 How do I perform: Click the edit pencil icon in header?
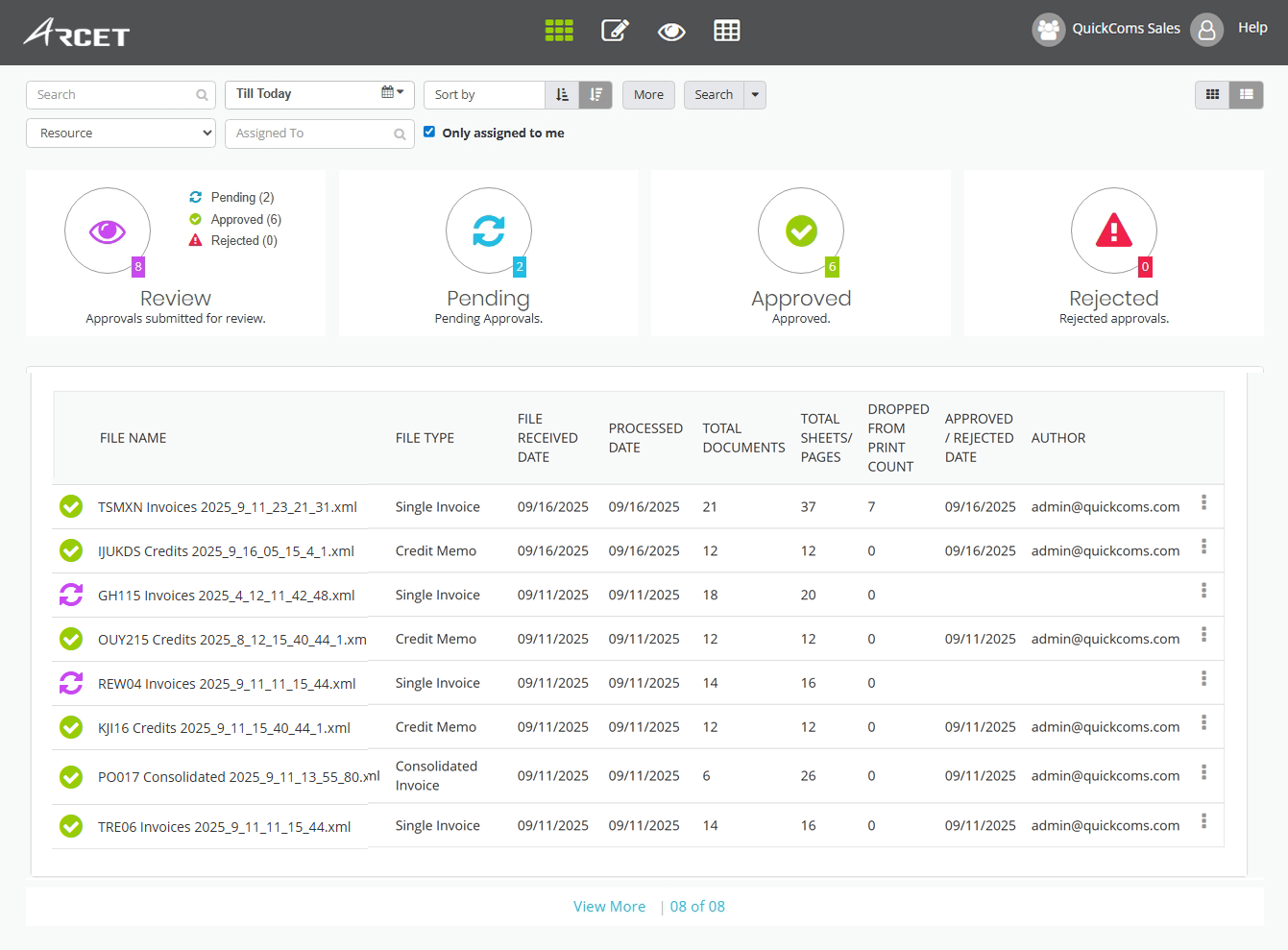click(615, 31)
